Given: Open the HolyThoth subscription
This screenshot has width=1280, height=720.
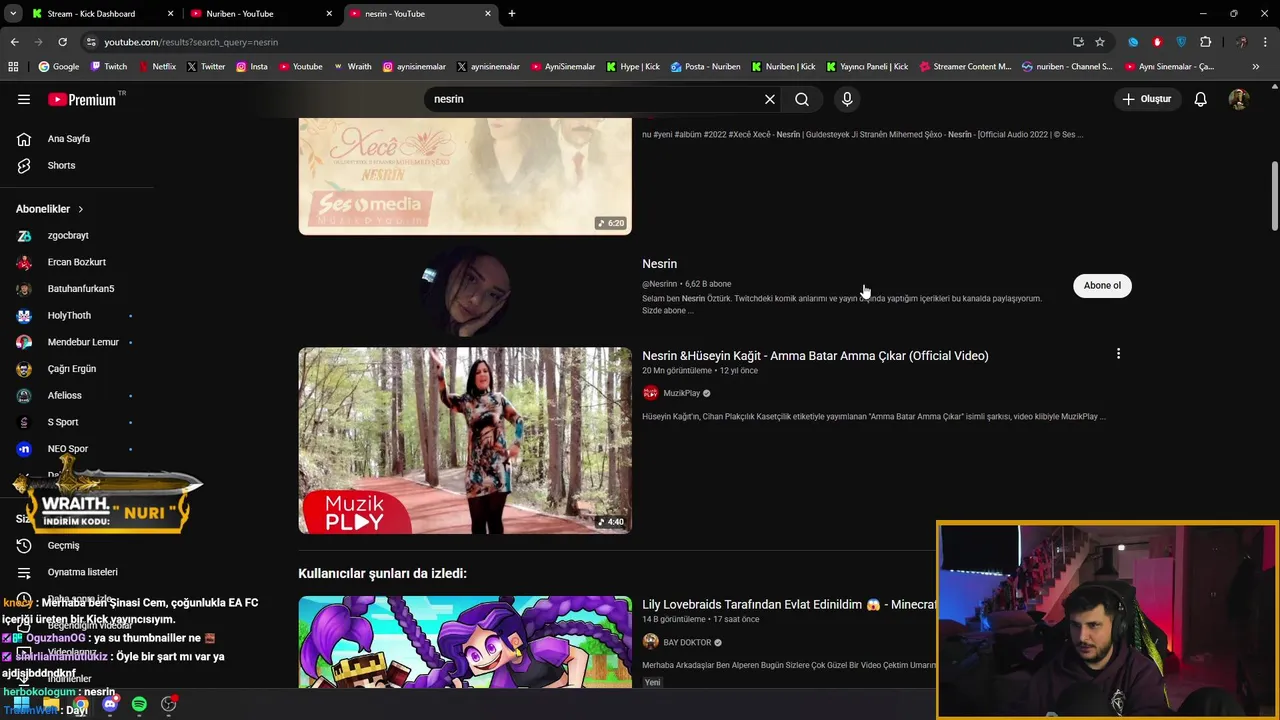Looking at the screenshot, I should coord(69,316).
